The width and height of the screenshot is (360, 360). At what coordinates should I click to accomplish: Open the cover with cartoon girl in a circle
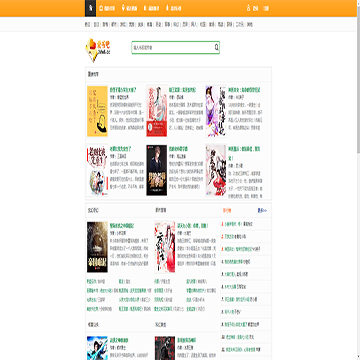click(x=97, y=170)
